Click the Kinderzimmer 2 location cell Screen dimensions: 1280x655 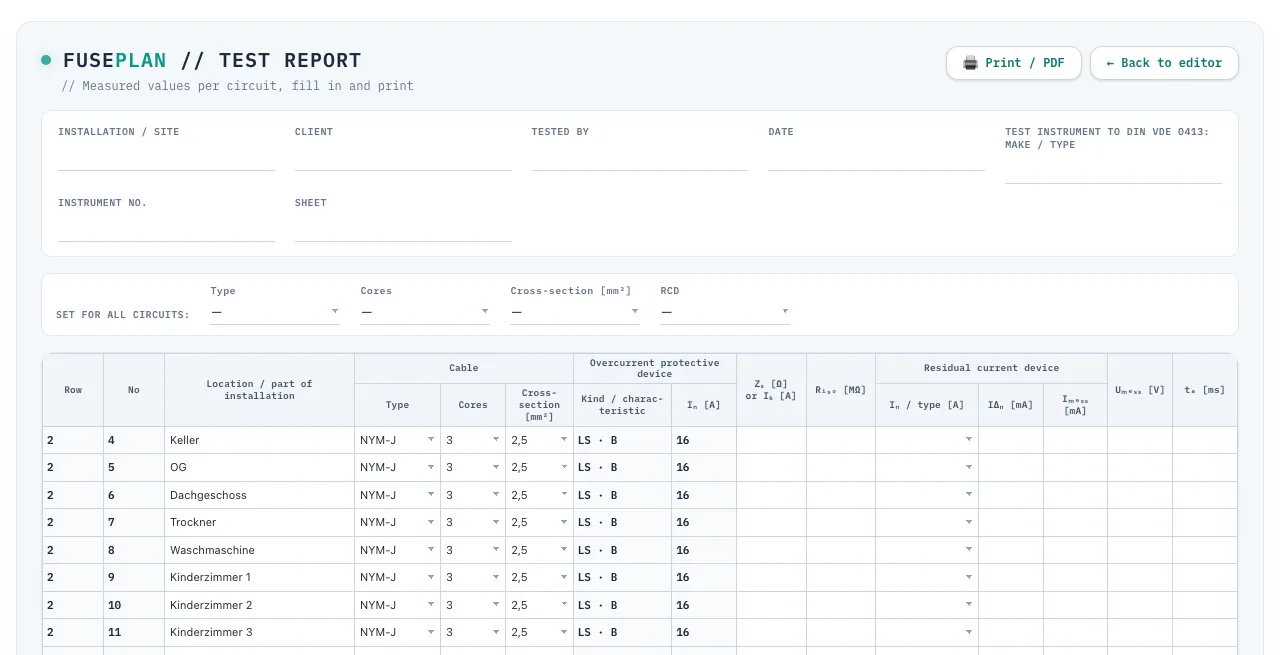(x=259, y=605)
